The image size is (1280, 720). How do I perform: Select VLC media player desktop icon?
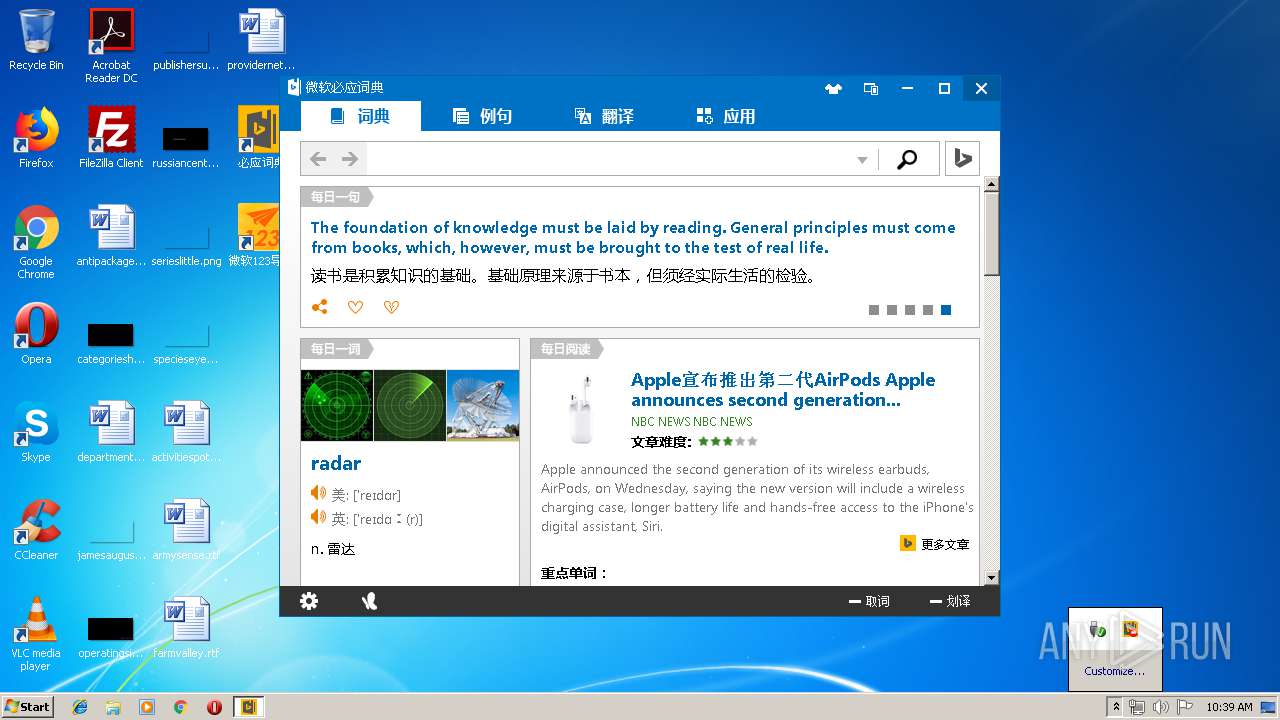click(x=36, y=634)
